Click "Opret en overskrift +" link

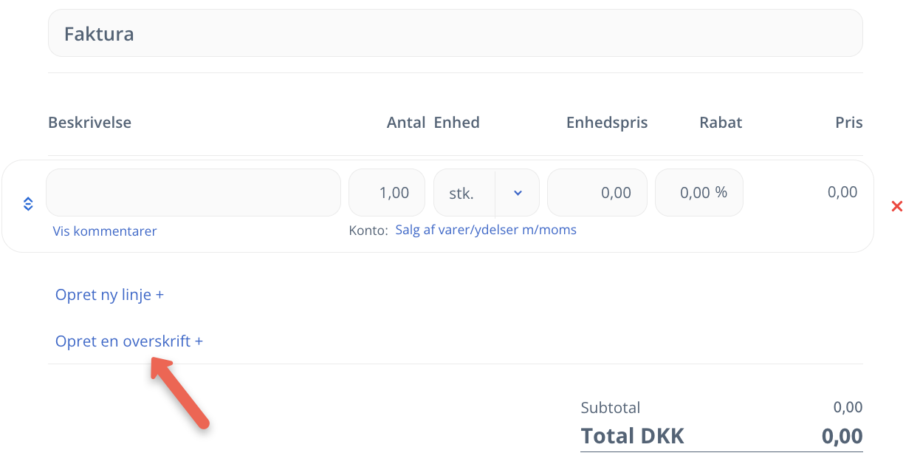(129, 341)
